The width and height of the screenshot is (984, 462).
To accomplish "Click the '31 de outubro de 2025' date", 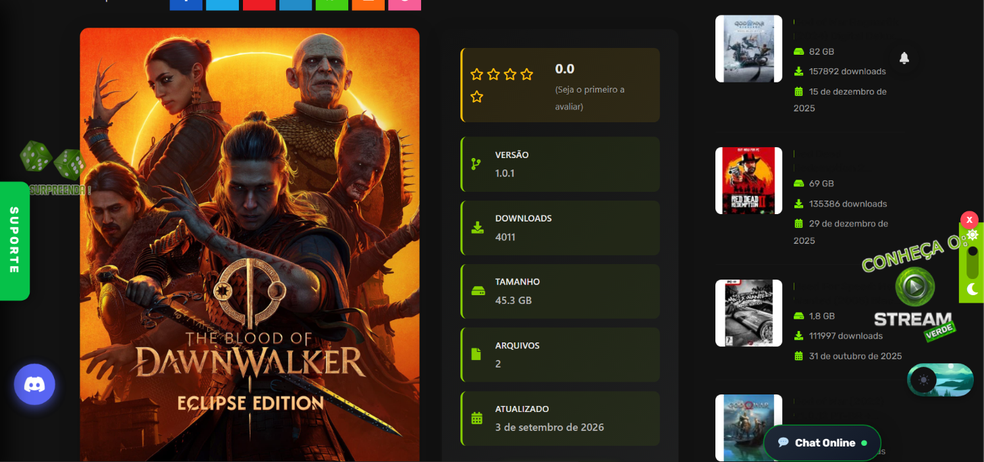I will pos(855,356).
